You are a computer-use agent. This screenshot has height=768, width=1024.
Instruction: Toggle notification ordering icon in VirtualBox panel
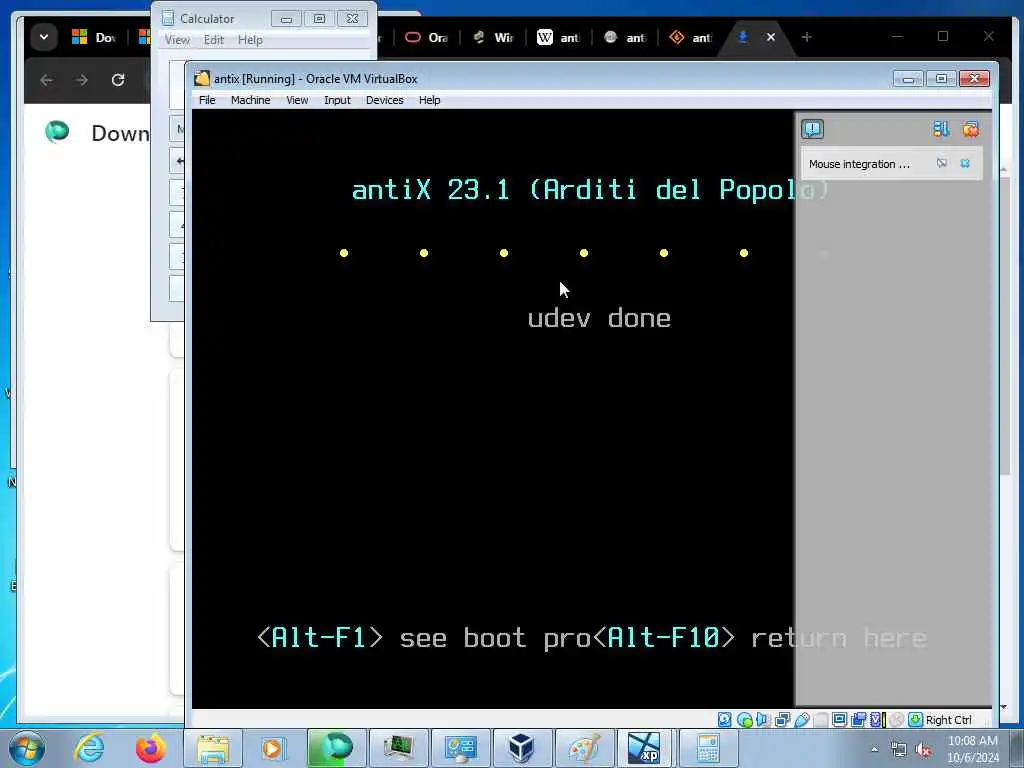[940, 129]
